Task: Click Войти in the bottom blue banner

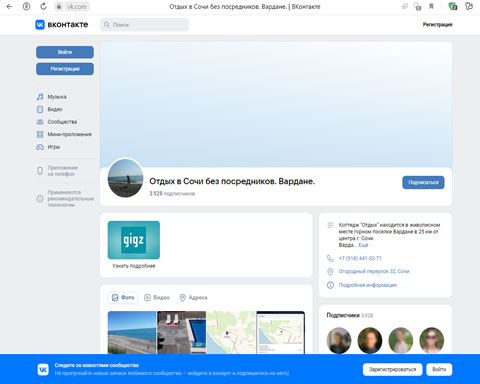Action: coord(439,369)
